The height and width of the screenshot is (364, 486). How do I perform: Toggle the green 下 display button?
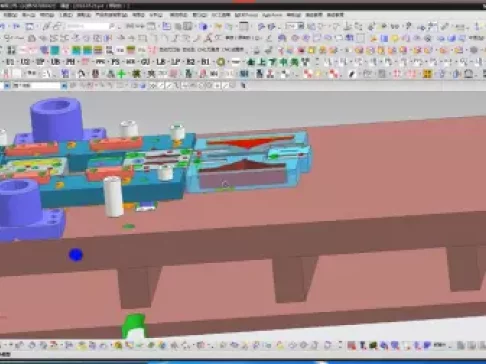pyautogui.click(x=273, y=62)
